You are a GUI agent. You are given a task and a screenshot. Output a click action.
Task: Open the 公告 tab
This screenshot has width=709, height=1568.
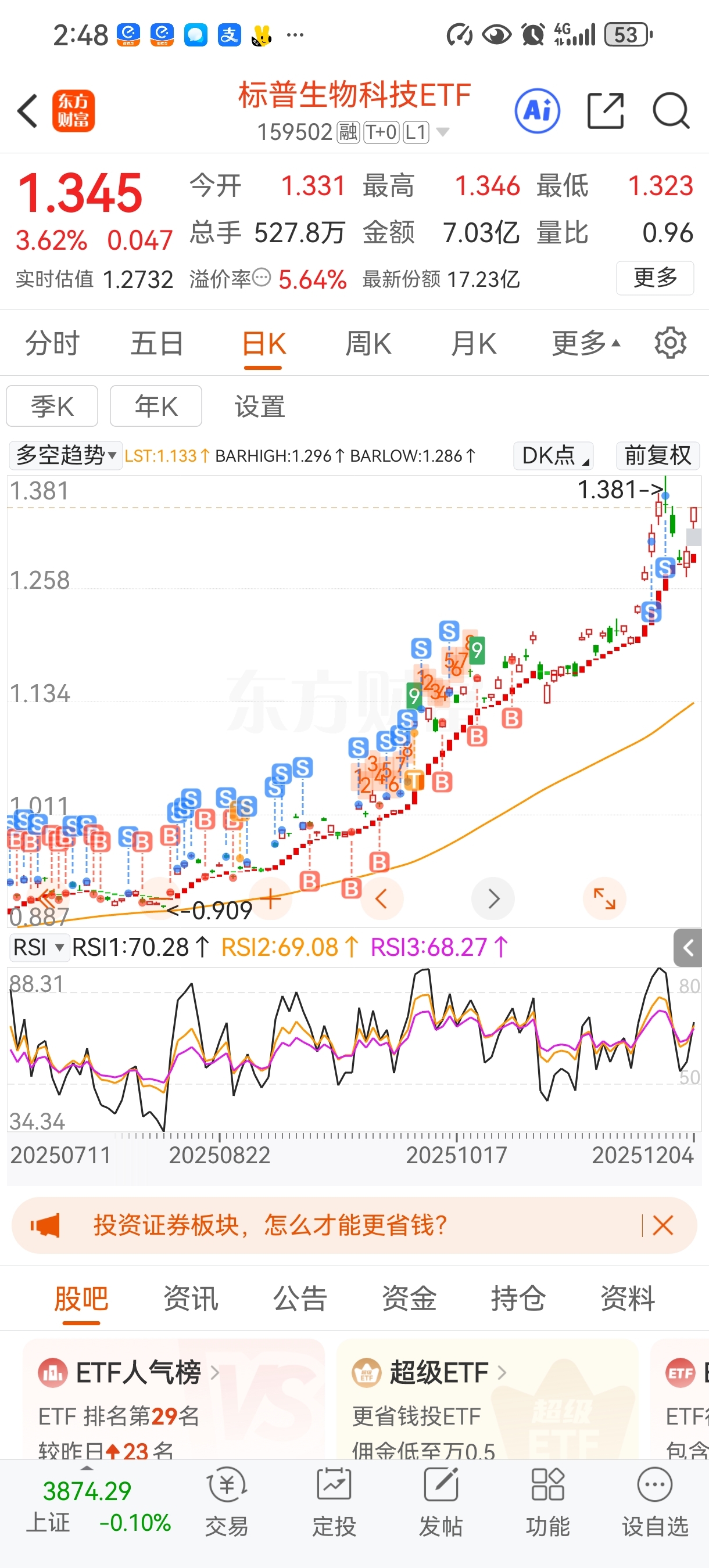click(x=300, y=1298)
